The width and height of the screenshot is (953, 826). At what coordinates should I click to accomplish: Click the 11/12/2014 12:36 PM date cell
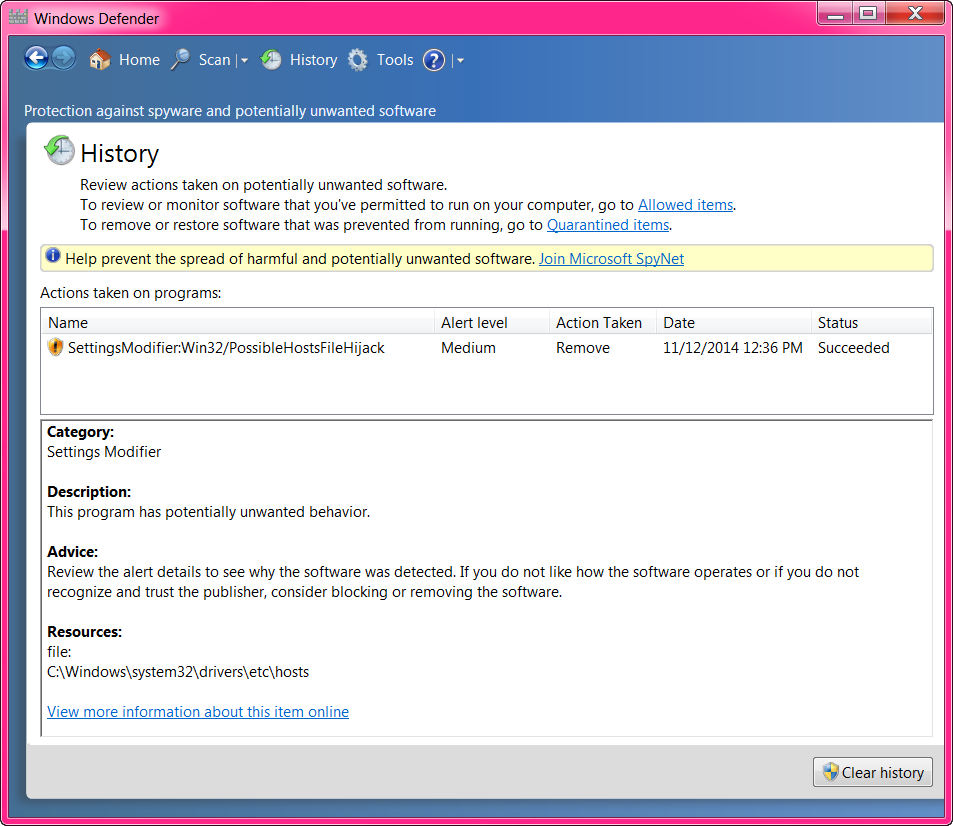tap(732, 348)
